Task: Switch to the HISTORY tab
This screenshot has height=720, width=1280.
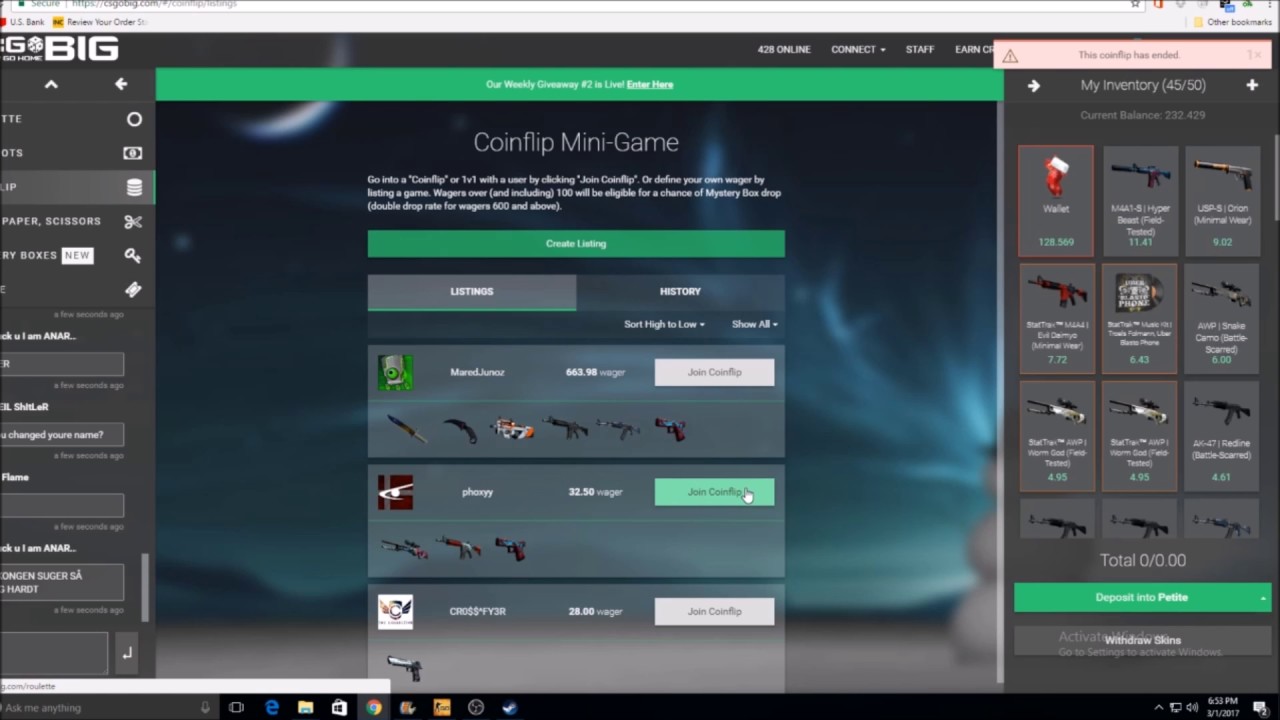Action: click(x=680, y=291)
